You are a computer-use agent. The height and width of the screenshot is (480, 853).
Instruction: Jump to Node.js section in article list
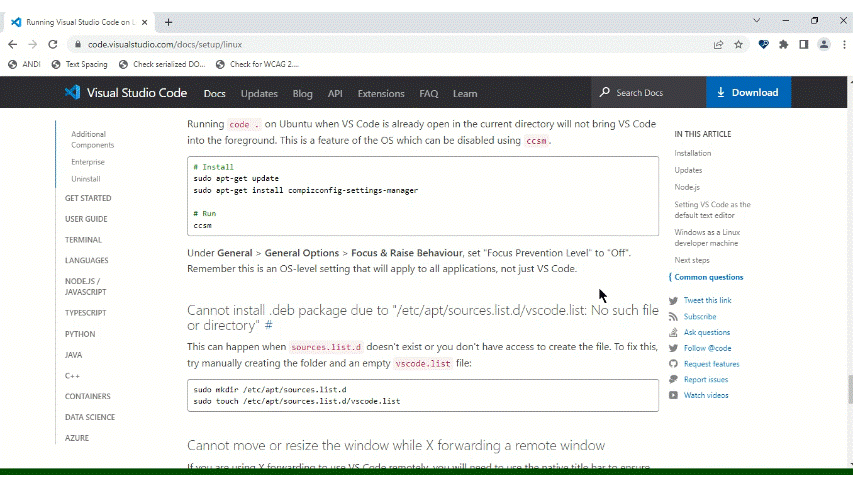687,187
